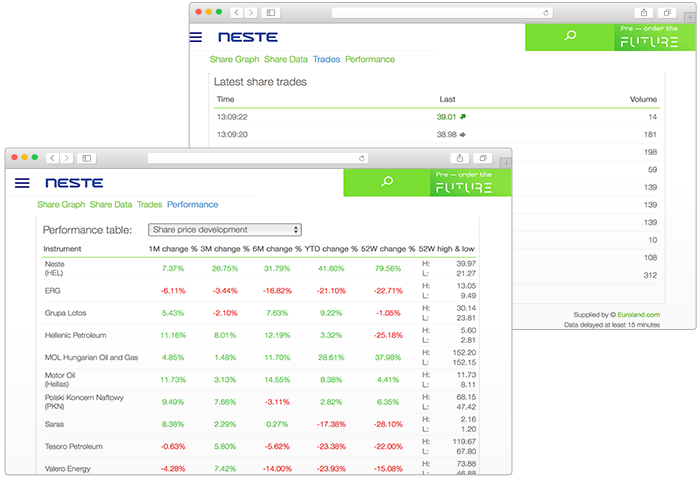Open hamburger menu in back Neste window

(x=196, y=37)
